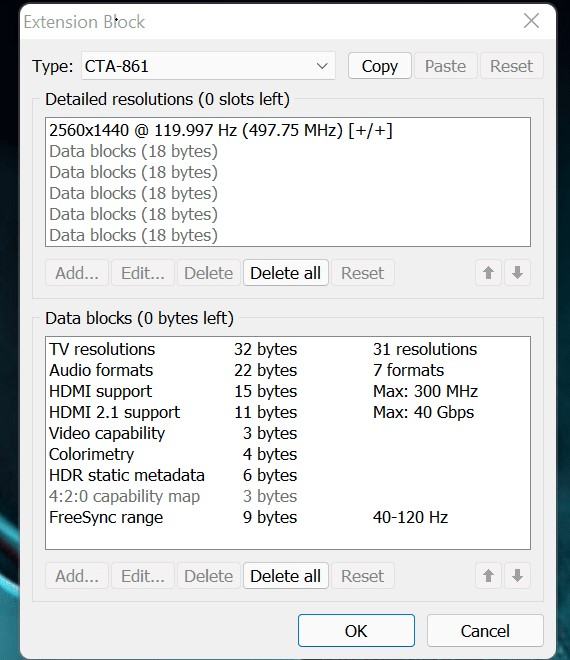Confirm with the OK button
This screenshot has height=660, width=570.
(356, 631)
